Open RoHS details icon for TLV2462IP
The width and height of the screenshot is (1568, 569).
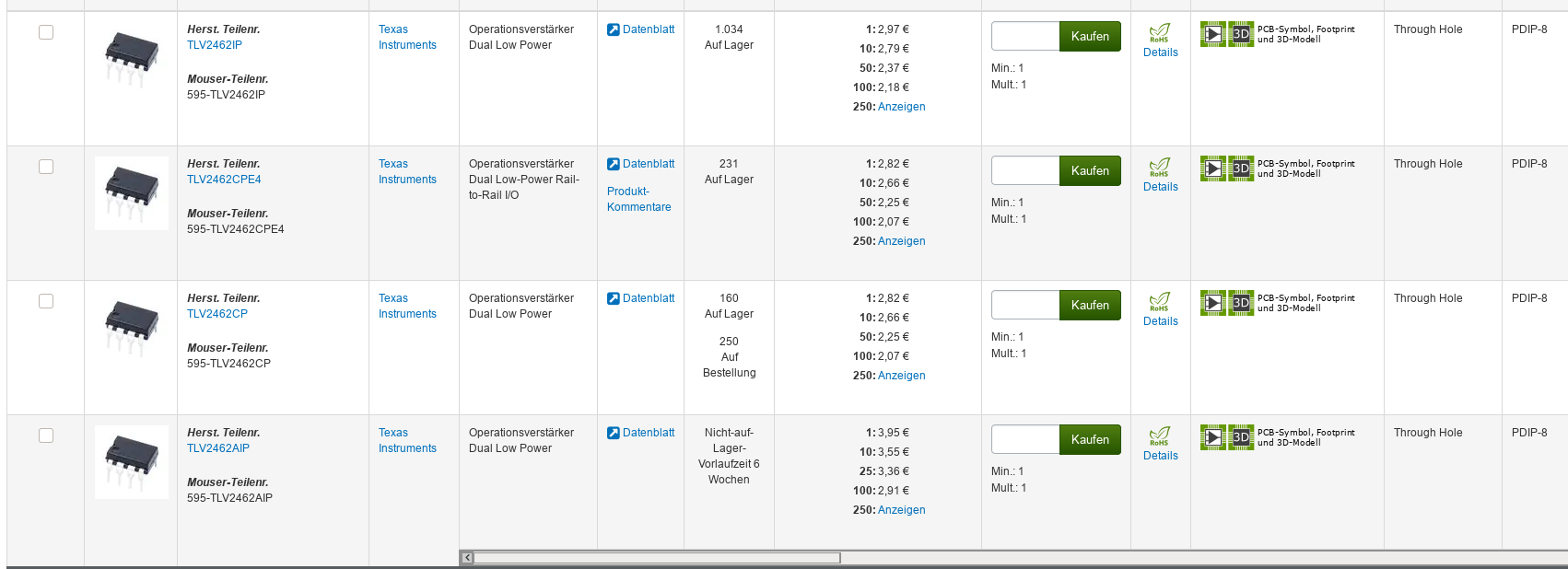1160,33
